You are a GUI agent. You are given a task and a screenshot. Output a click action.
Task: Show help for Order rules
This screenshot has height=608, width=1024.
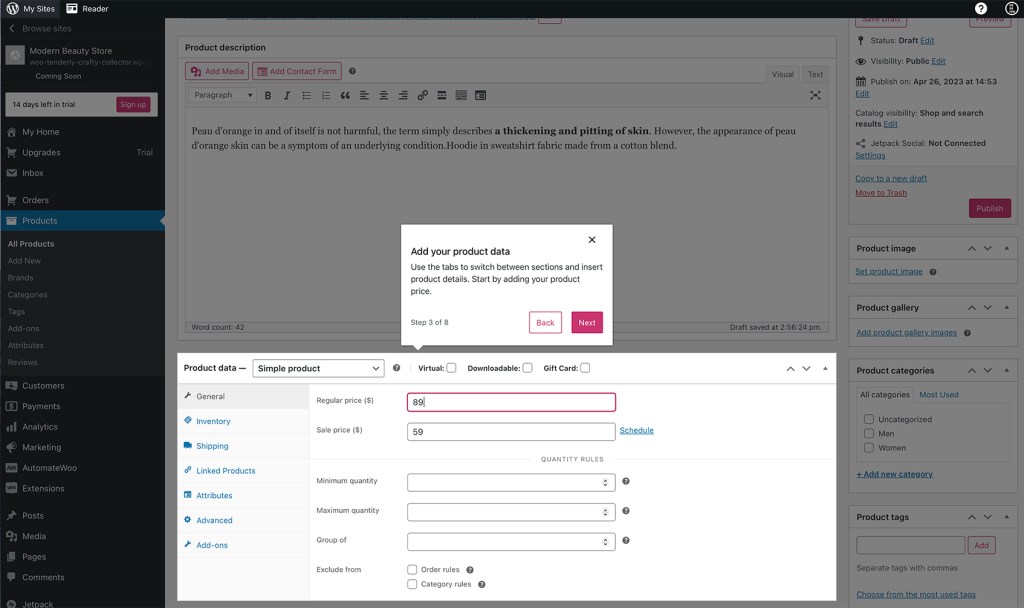(x=470, y=570)
